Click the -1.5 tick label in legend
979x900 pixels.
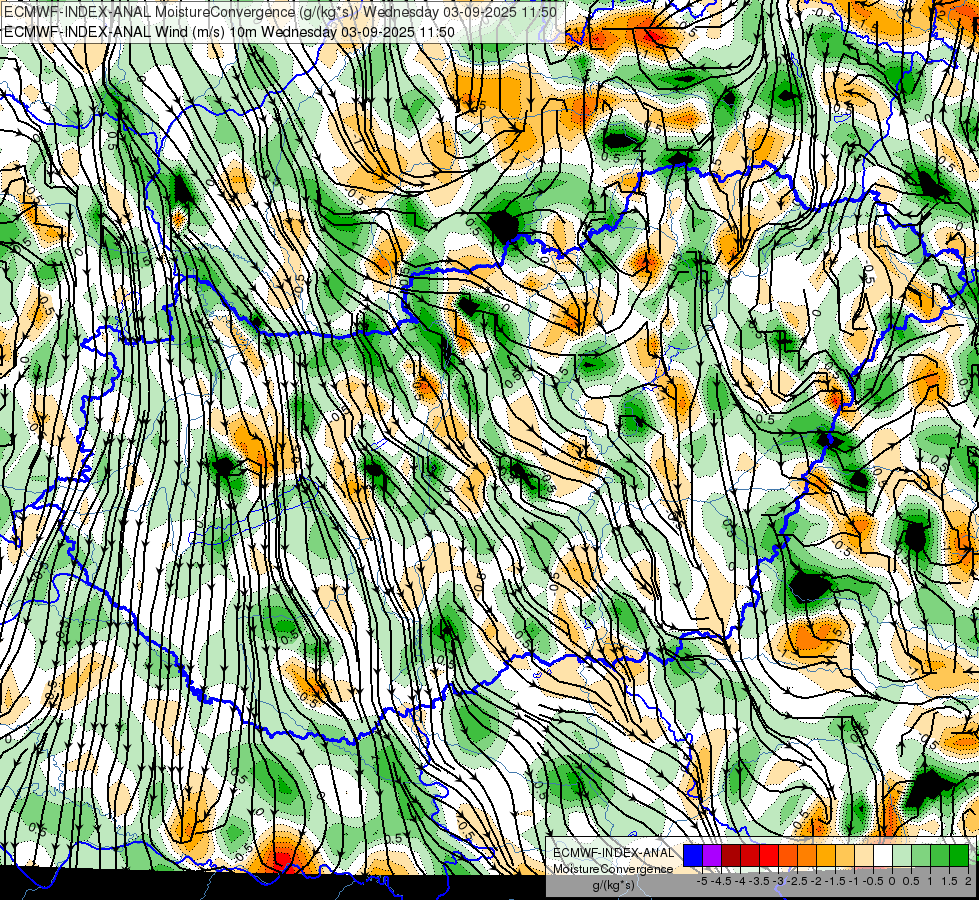coord(835,881)
